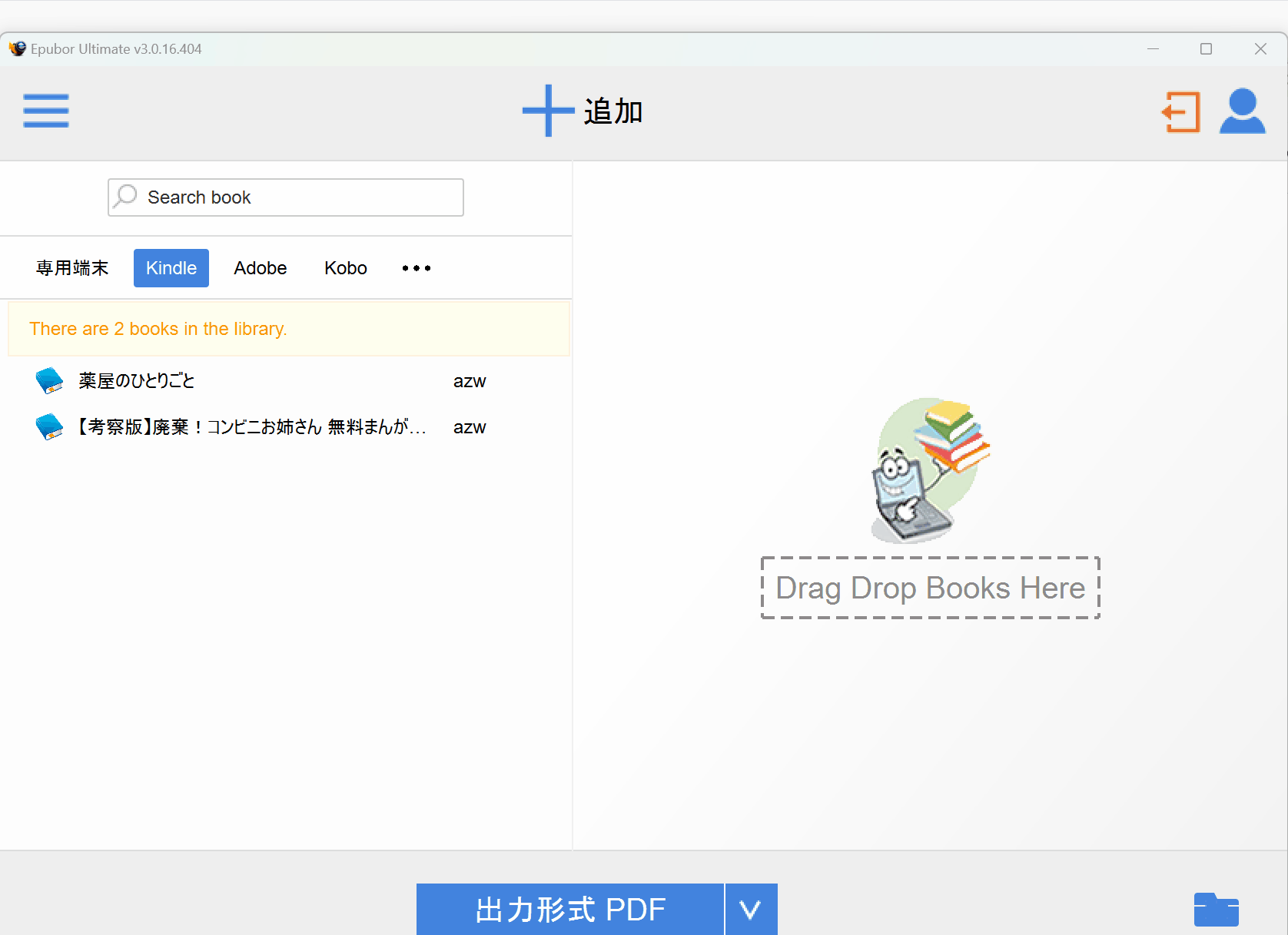Viewport: 1288px width, 935px height.
Task: Minimize the Epubor Ultimate window
Action: coord(1153,48)
